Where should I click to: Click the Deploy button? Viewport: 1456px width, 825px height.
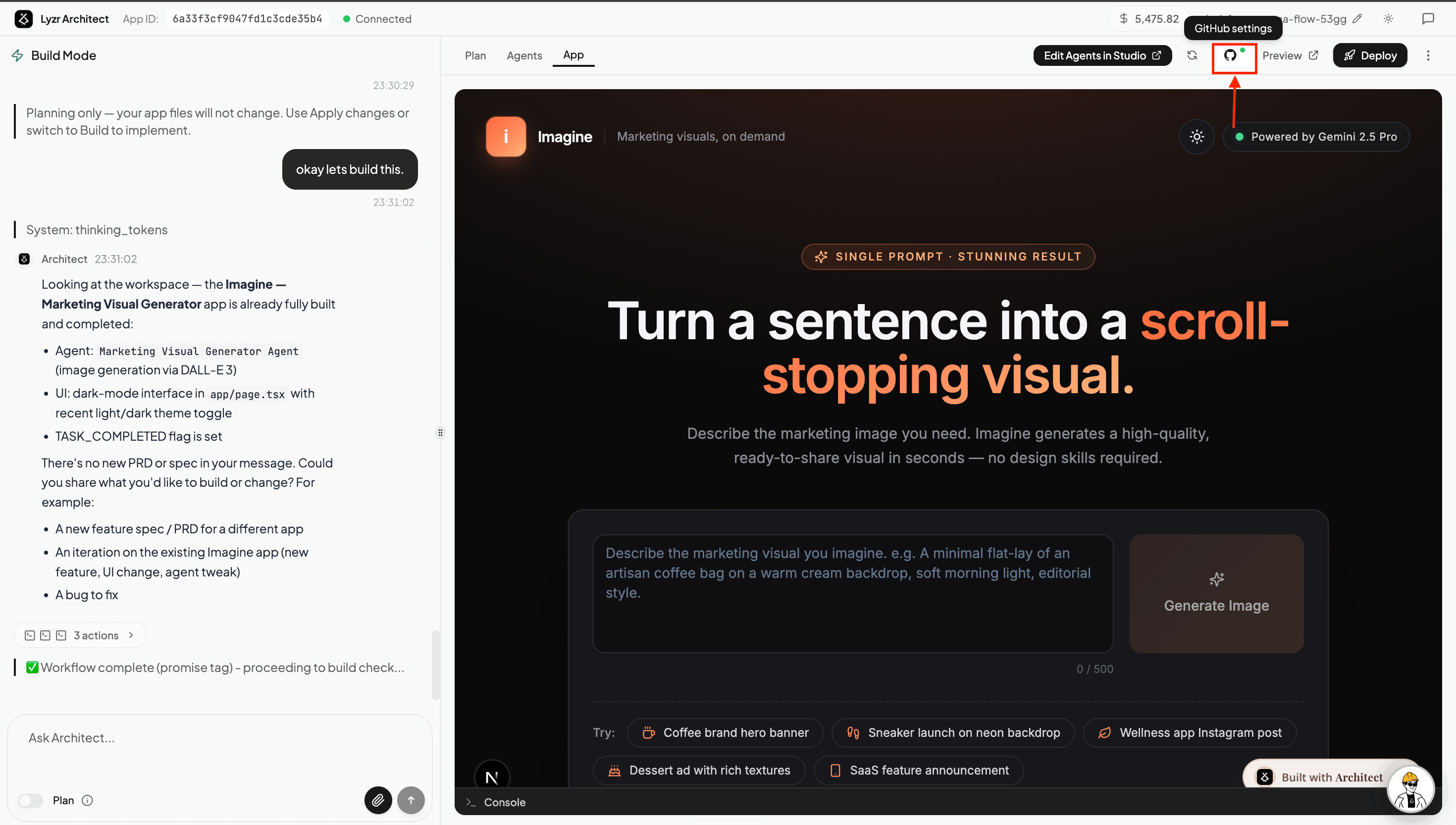1370,55
